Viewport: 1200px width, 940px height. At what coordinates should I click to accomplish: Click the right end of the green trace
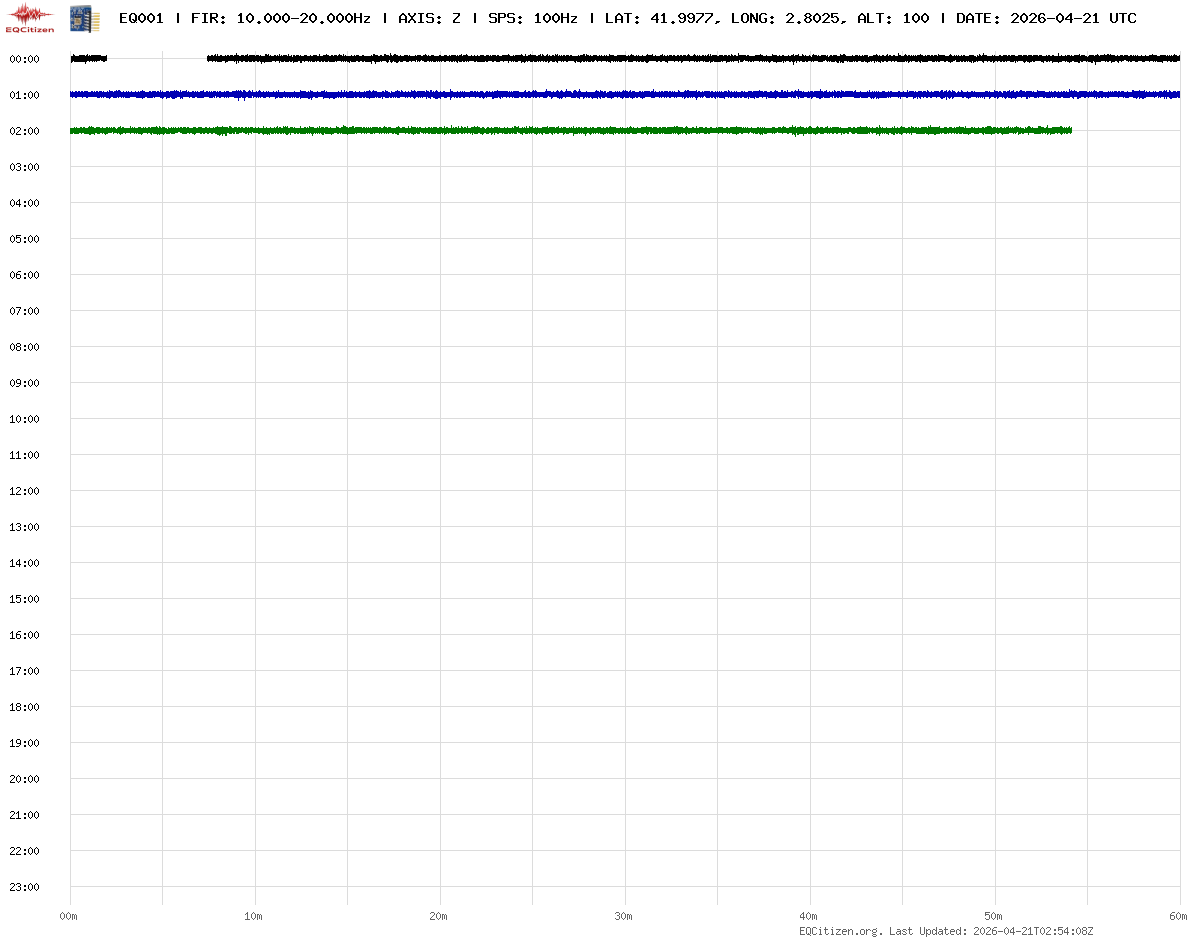click(1069, 131)
